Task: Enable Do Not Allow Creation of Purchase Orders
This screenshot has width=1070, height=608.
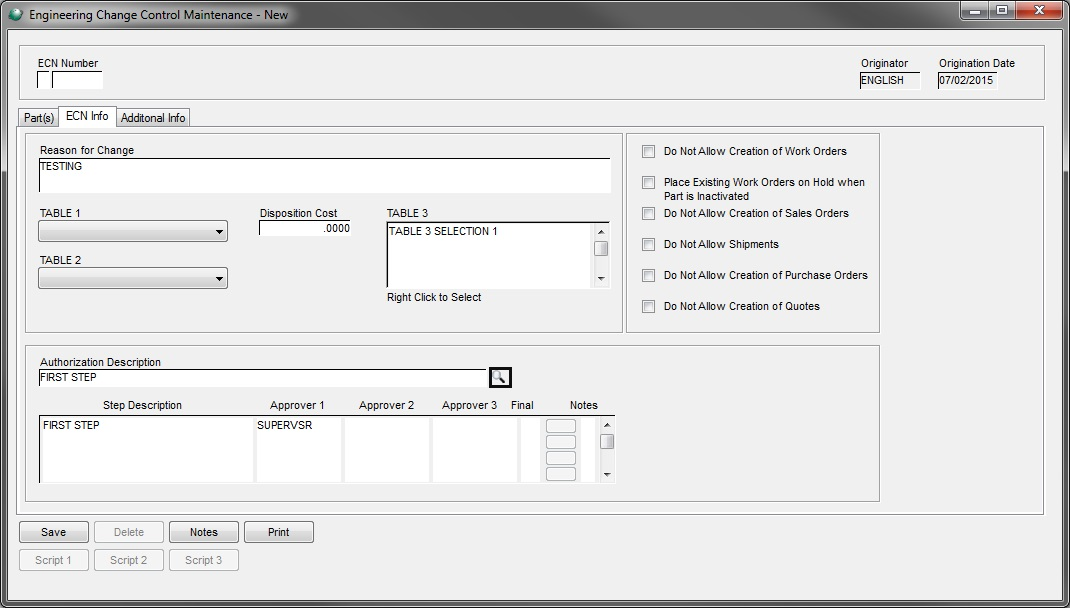Action: [x=648, y=276]
